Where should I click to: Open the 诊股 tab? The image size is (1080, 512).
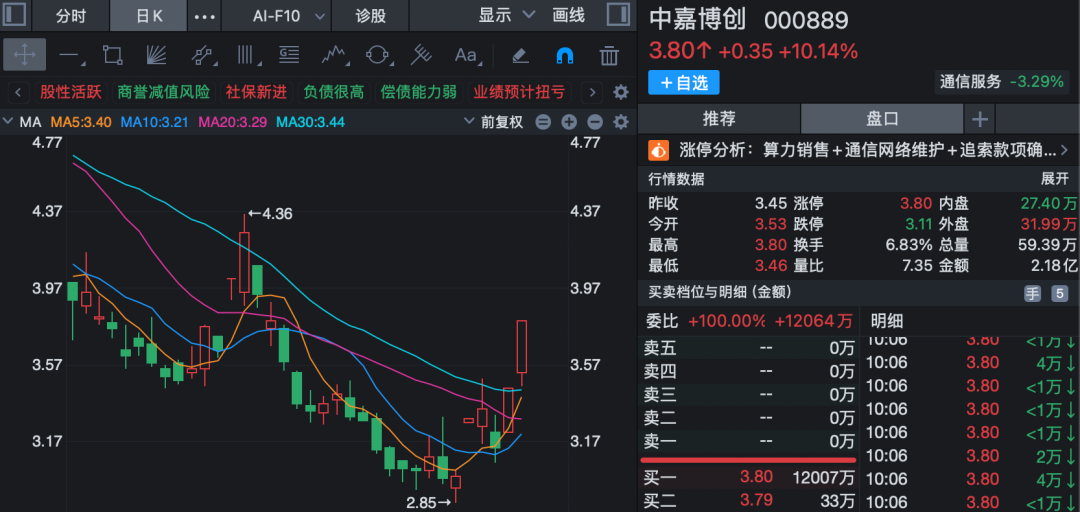point(371,16)
